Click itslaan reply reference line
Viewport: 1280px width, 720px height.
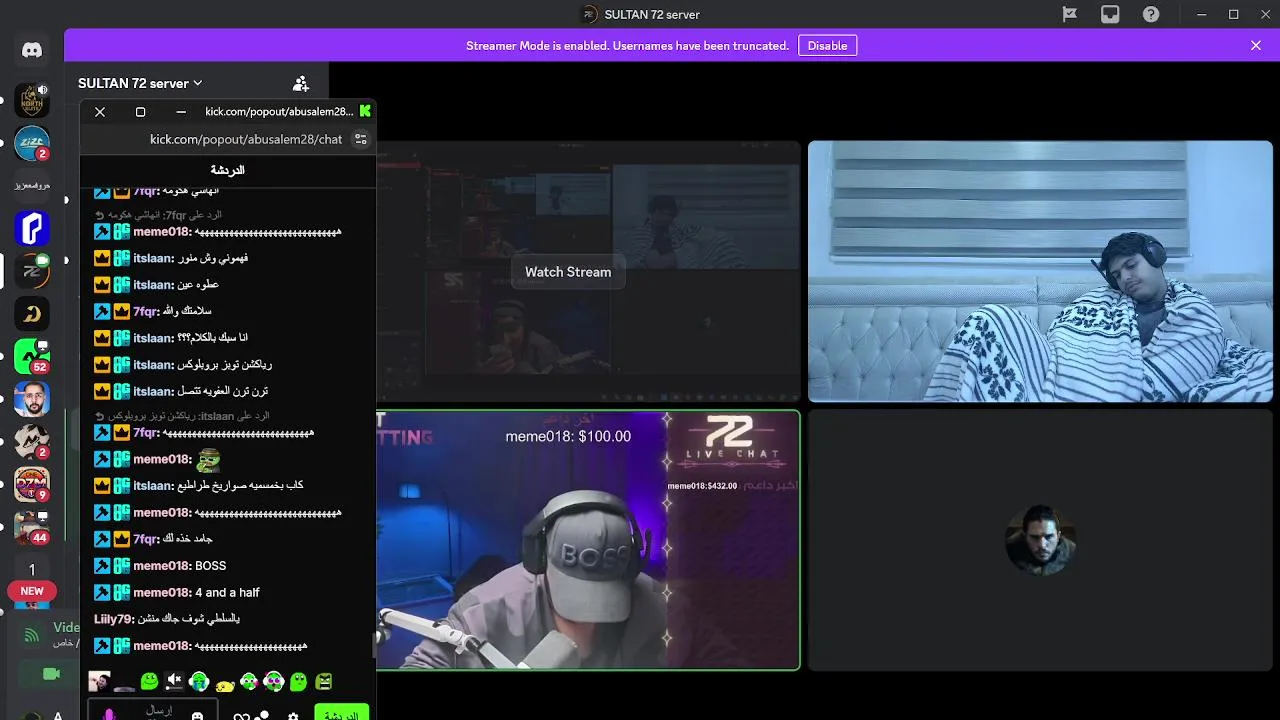point(182,415)
